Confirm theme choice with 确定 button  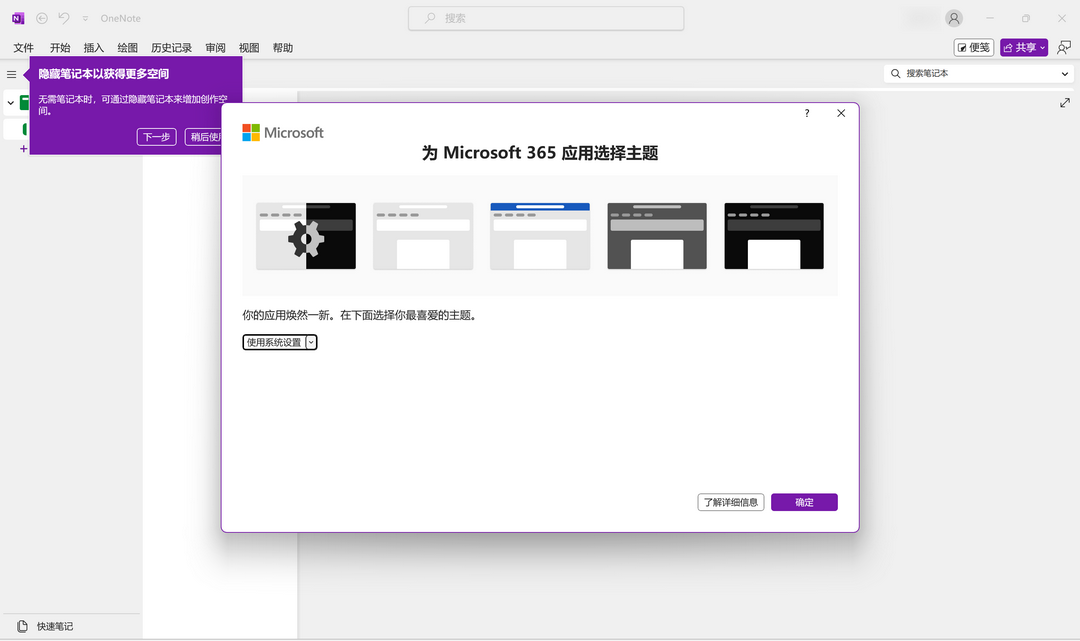(804, 502)
